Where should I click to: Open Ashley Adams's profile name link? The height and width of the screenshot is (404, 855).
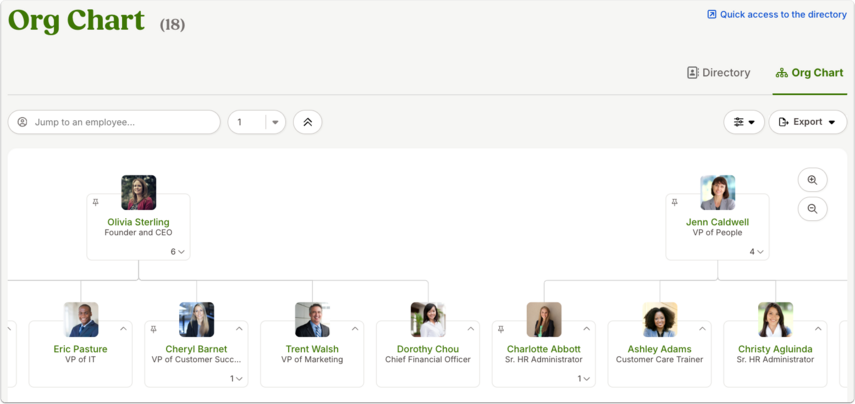[x=659, y=349]
